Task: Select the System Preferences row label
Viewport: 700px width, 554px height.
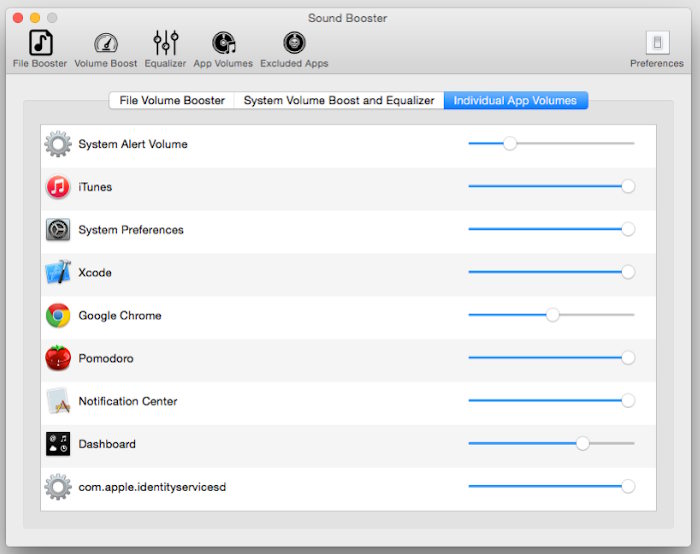Action: (x=131, y=230)
